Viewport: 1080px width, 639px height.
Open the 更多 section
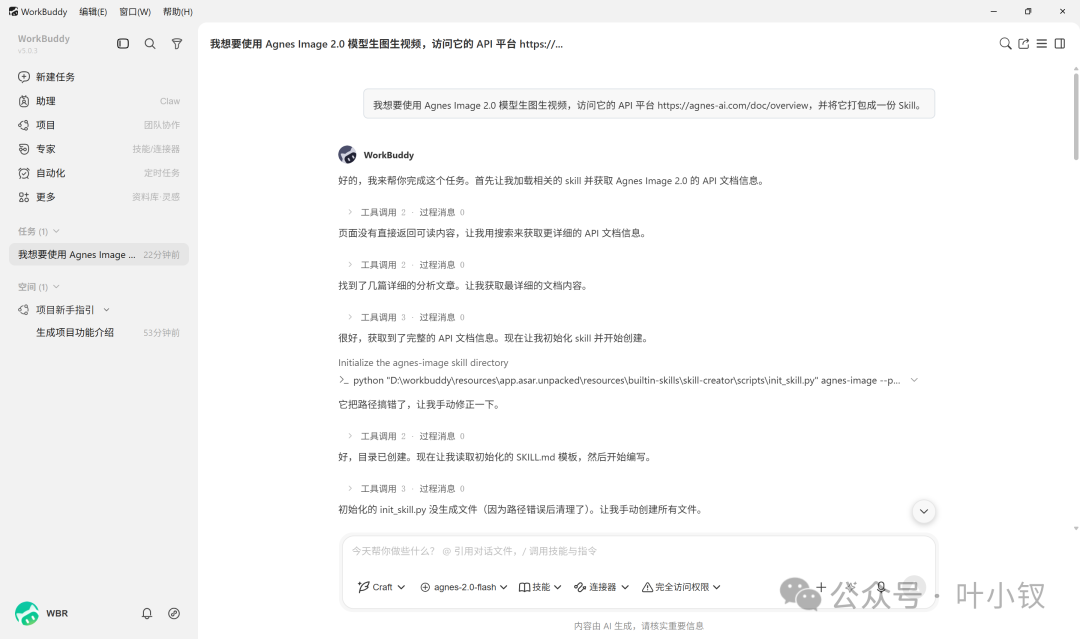(98, 197)
